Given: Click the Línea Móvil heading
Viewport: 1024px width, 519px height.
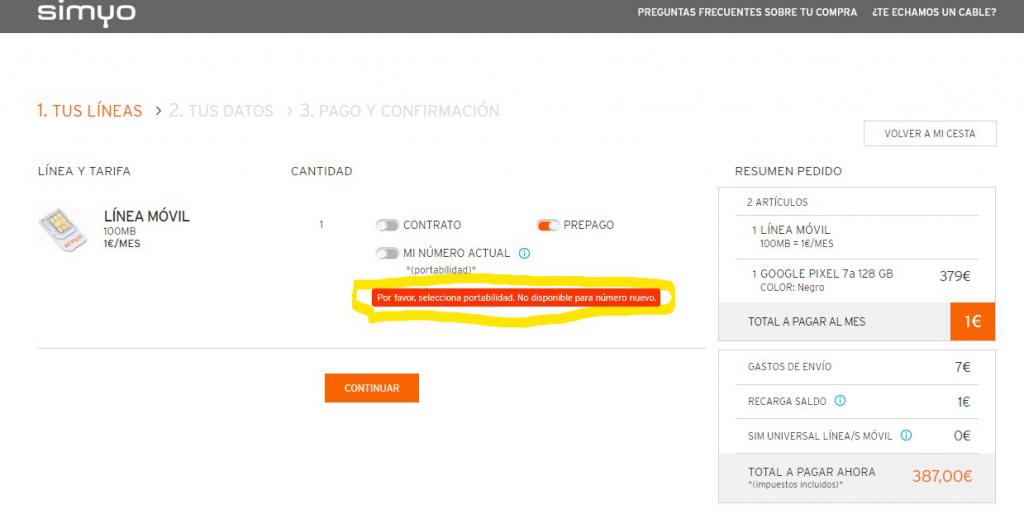Looking at the screenshot, I should point(146,217).
